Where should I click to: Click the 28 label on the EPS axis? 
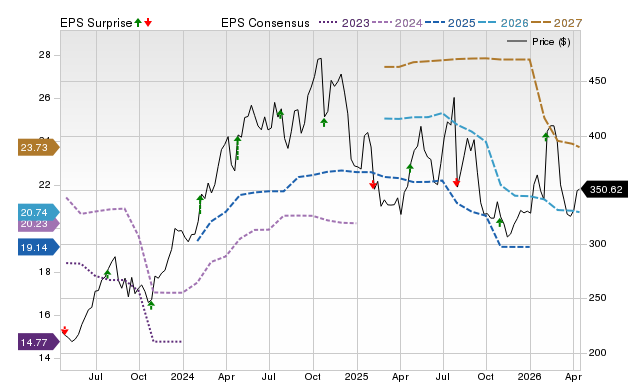click(44, 55)
